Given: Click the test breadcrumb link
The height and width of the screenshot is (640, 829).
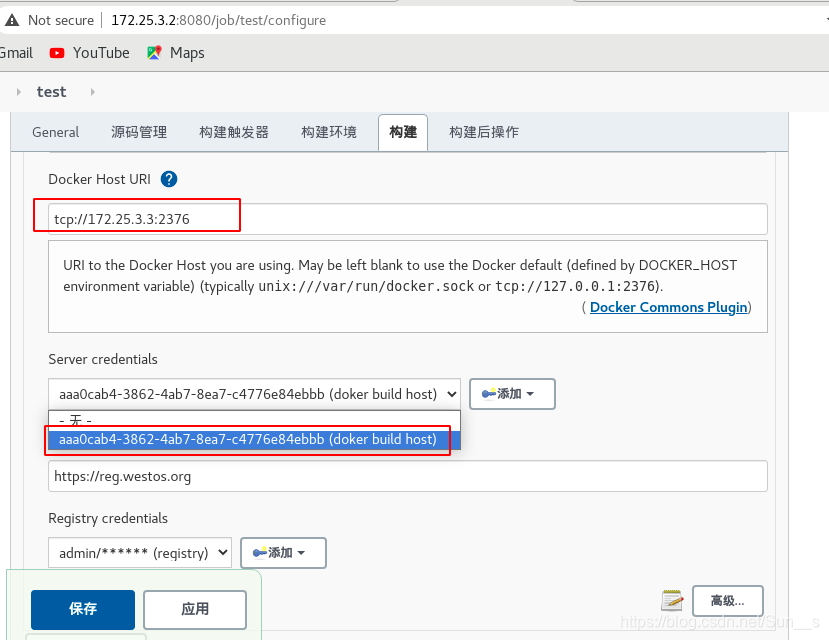Looking at the screenshot, I should click(51, 92).
